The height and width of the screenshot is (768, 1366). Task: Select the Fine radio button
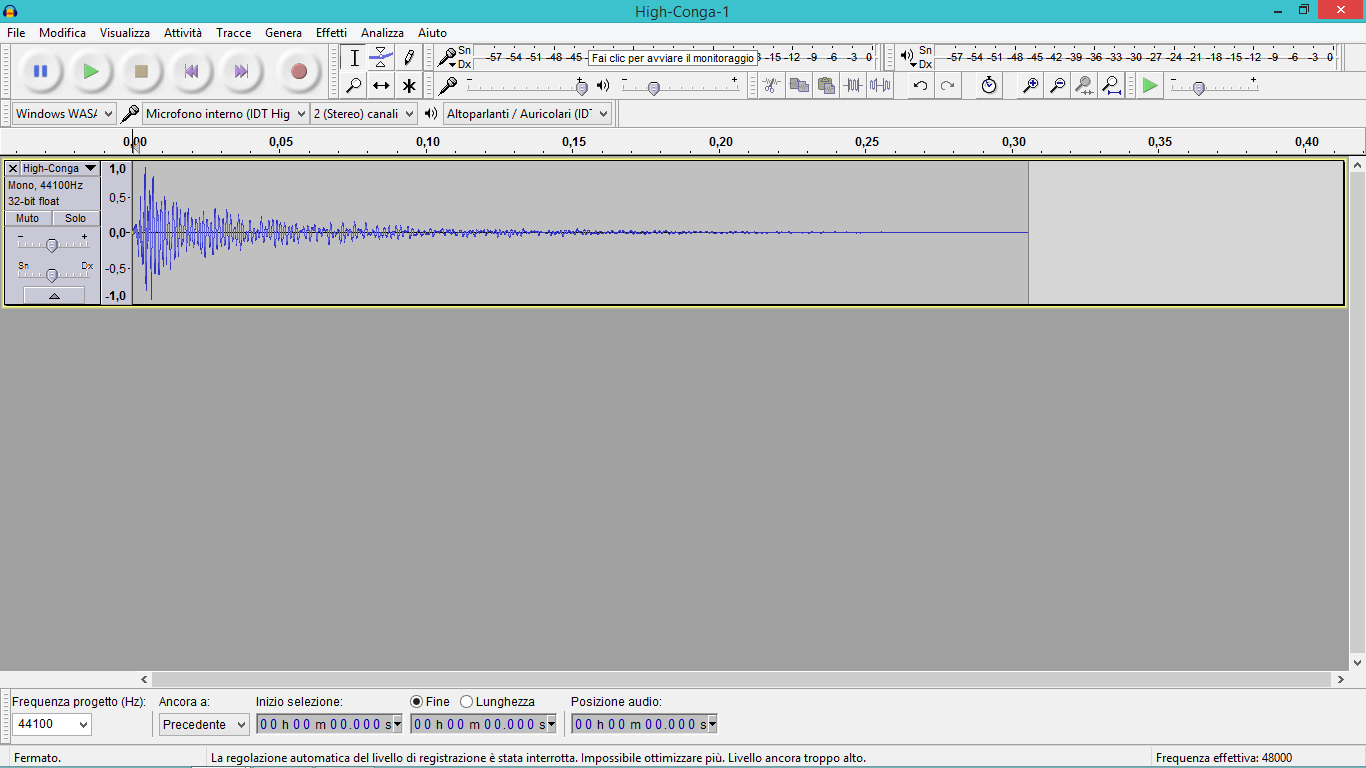[417, 702]
